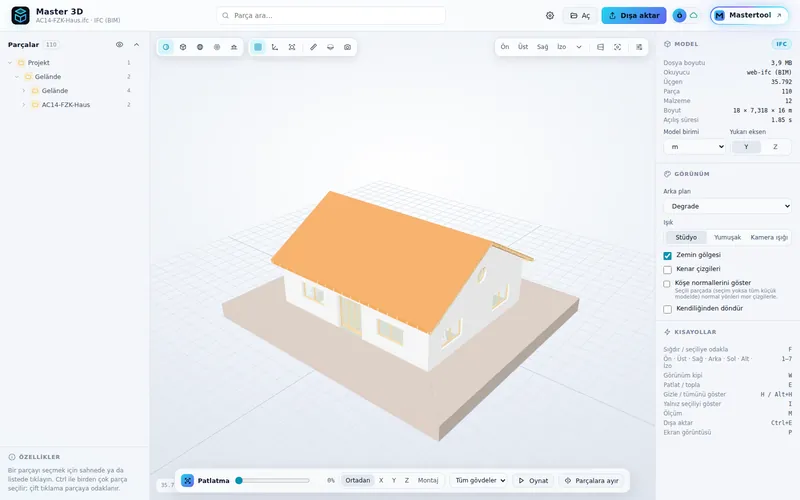
Task: Switch to Ön front view
Action: (505, 47)
